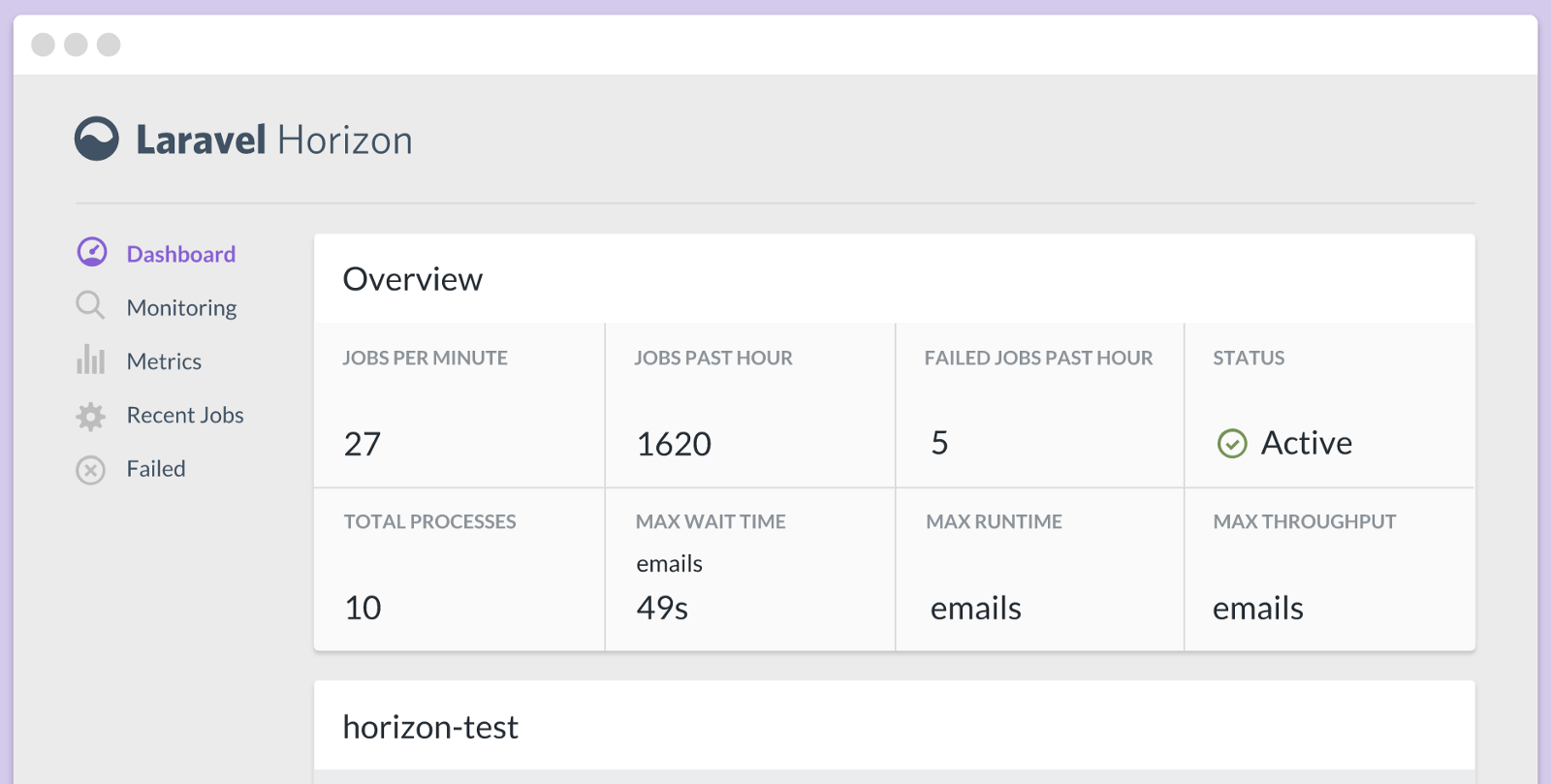The image size is (1551, 784).
Task: Click the emails value under Max Runtime
Action: click(x=976, y=609)
